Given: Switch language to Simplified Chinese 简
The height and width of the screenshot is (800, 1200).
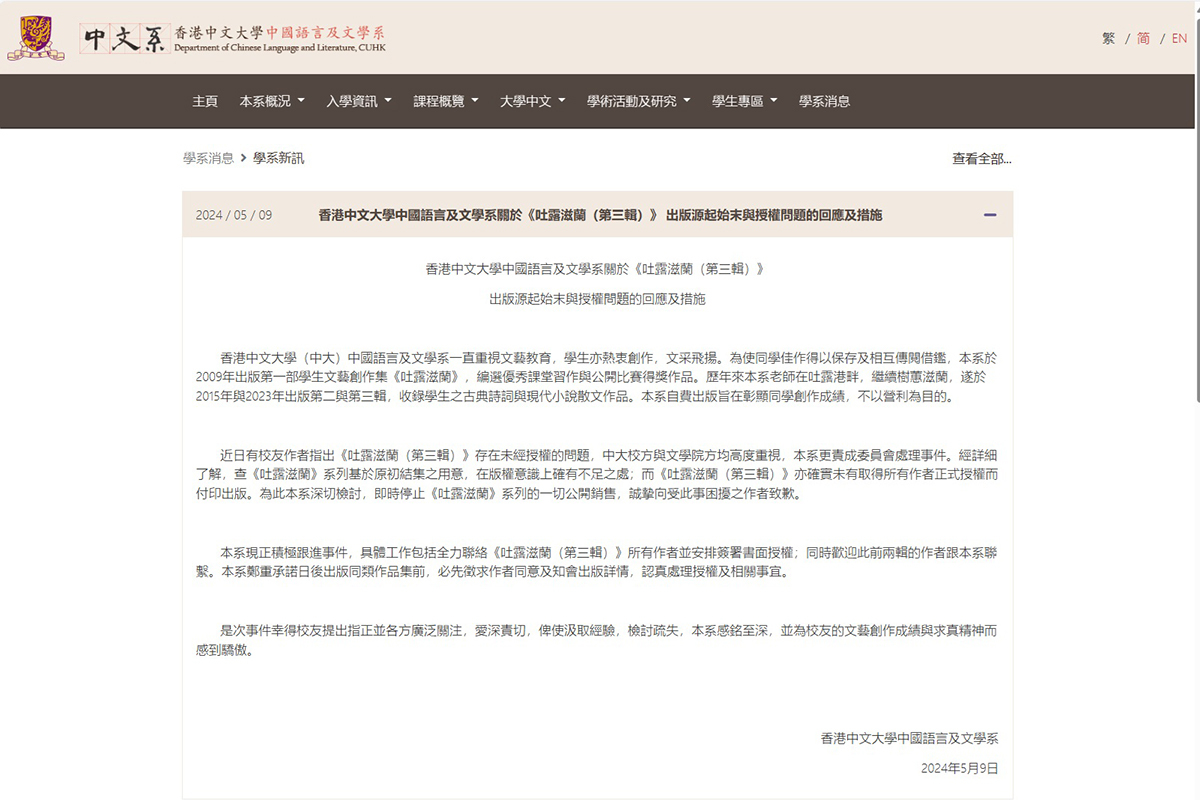Looking at the screenshot, I should [x=1143, y=38].
